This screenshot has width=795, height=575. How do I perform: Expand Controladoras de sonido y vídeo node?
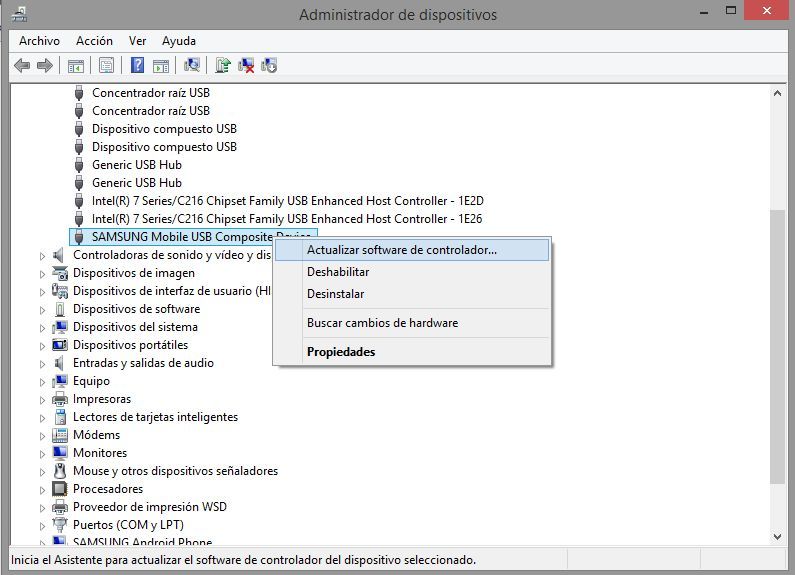(x=43, y=256)
